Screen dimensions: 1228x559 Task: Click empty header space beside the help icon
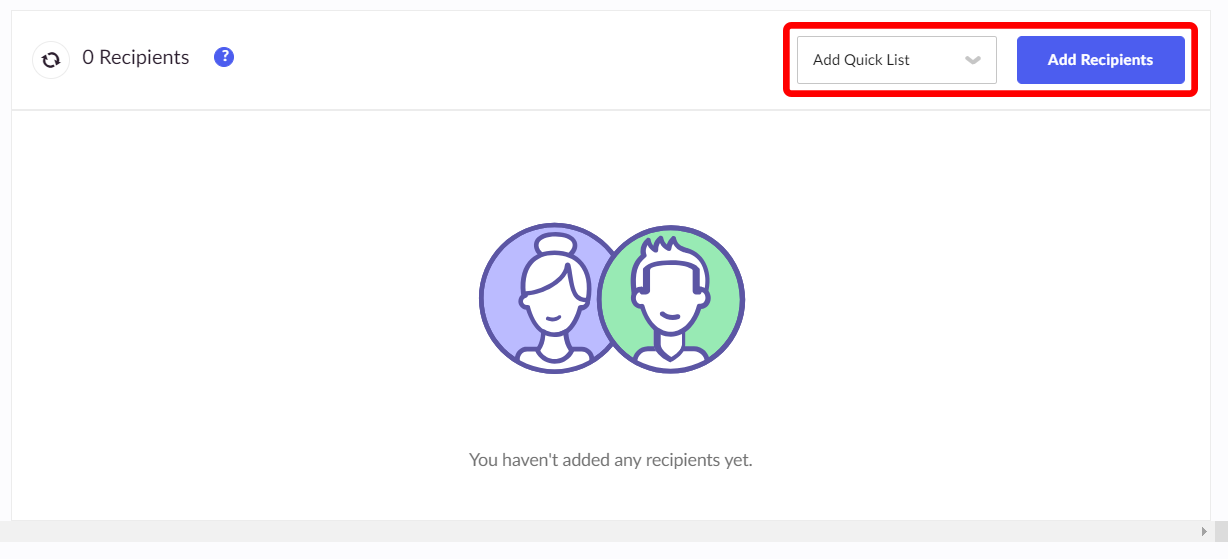coord(500,60)
